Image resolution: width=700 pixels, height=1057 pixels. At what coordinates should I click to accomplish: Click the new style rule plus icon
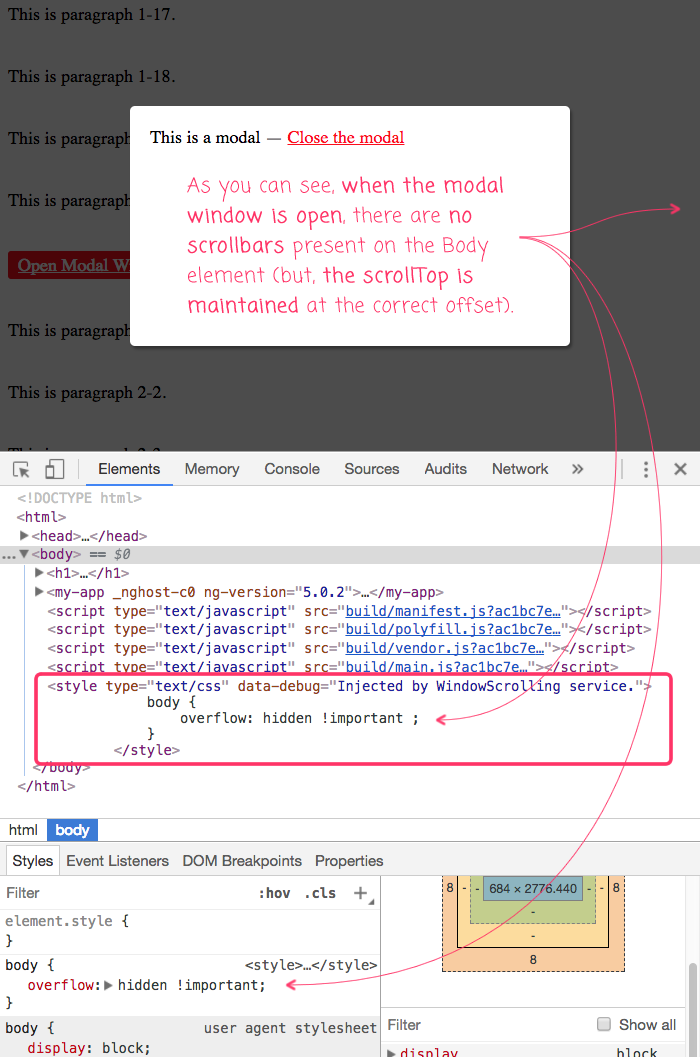tap(361, 893)
